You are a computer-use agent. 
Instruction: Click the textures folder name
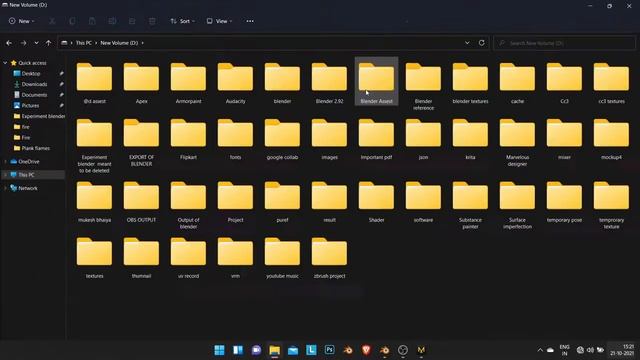tap(94, 276)
